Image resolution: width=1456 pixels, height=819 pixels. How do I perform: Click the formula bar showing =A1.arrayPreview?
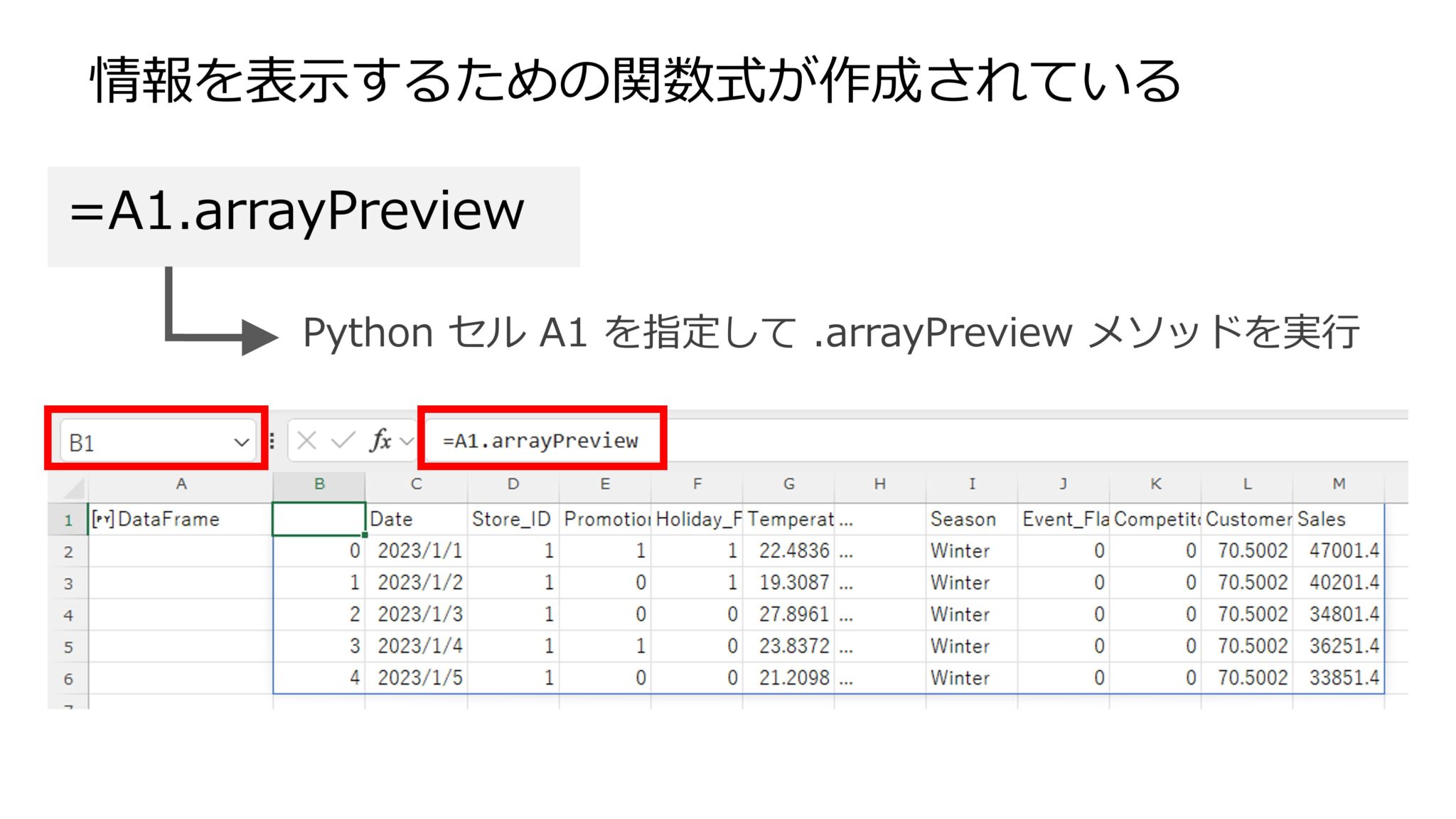coord(540,440)
